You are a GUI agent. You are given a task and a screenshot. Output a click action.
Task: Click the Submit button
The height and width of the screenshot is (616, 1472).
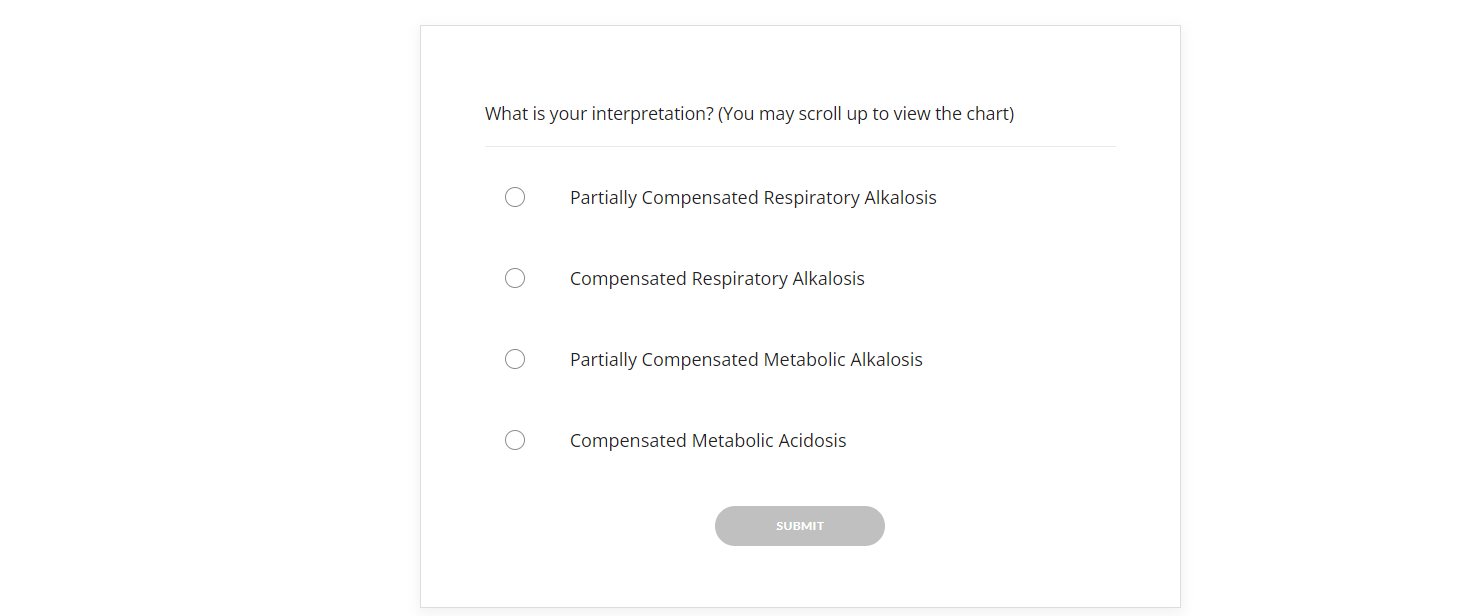799,526
